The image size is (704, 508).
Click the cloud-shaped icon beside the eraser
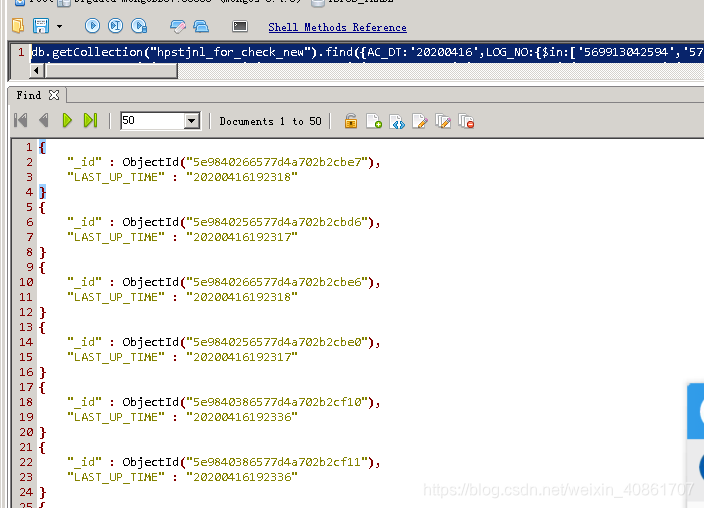[x=201, y=27]
